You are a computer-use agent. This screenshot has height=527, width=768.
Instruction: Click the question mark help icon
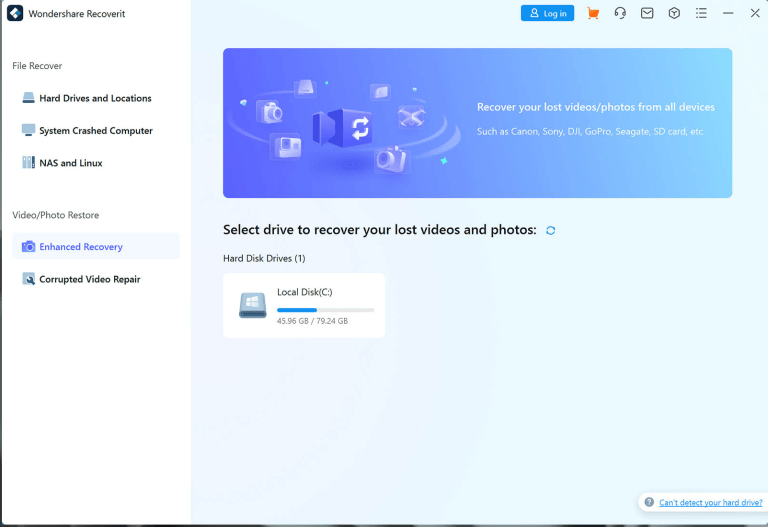649,502
